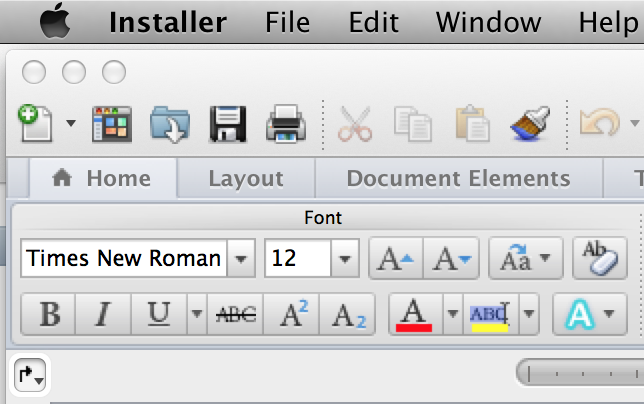Toggle subscript formatting
This screenshot has height=404, width=644.
[347, 314]
